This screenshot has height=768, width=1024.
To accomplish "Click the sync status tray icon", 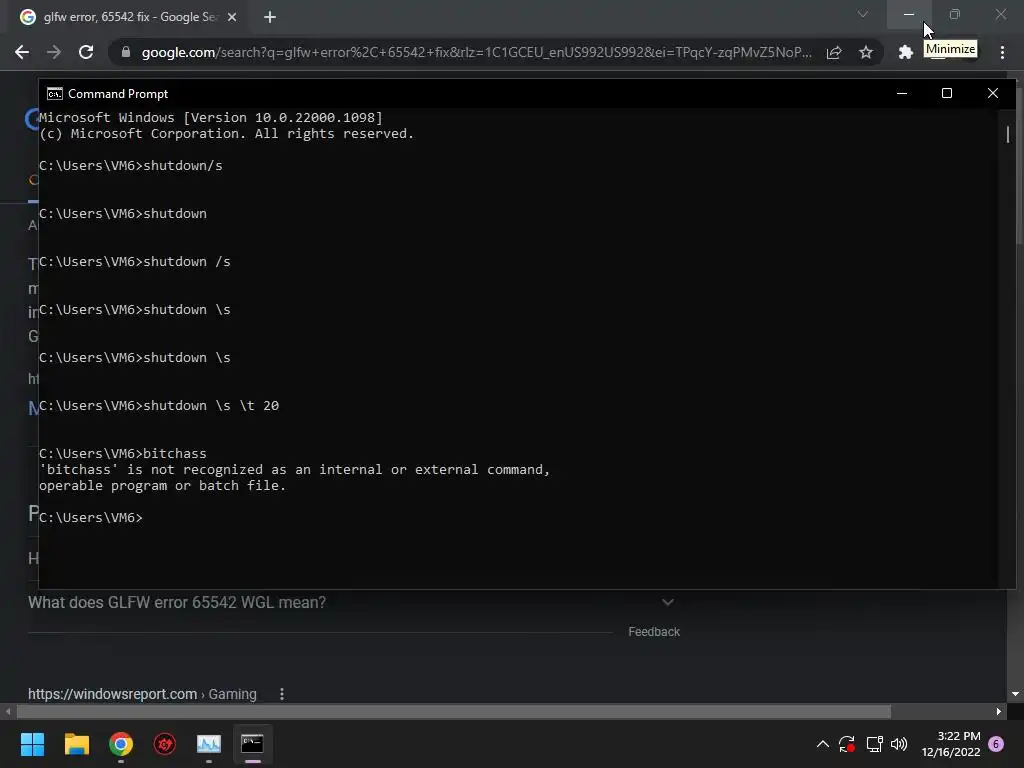I will point(847,744).
